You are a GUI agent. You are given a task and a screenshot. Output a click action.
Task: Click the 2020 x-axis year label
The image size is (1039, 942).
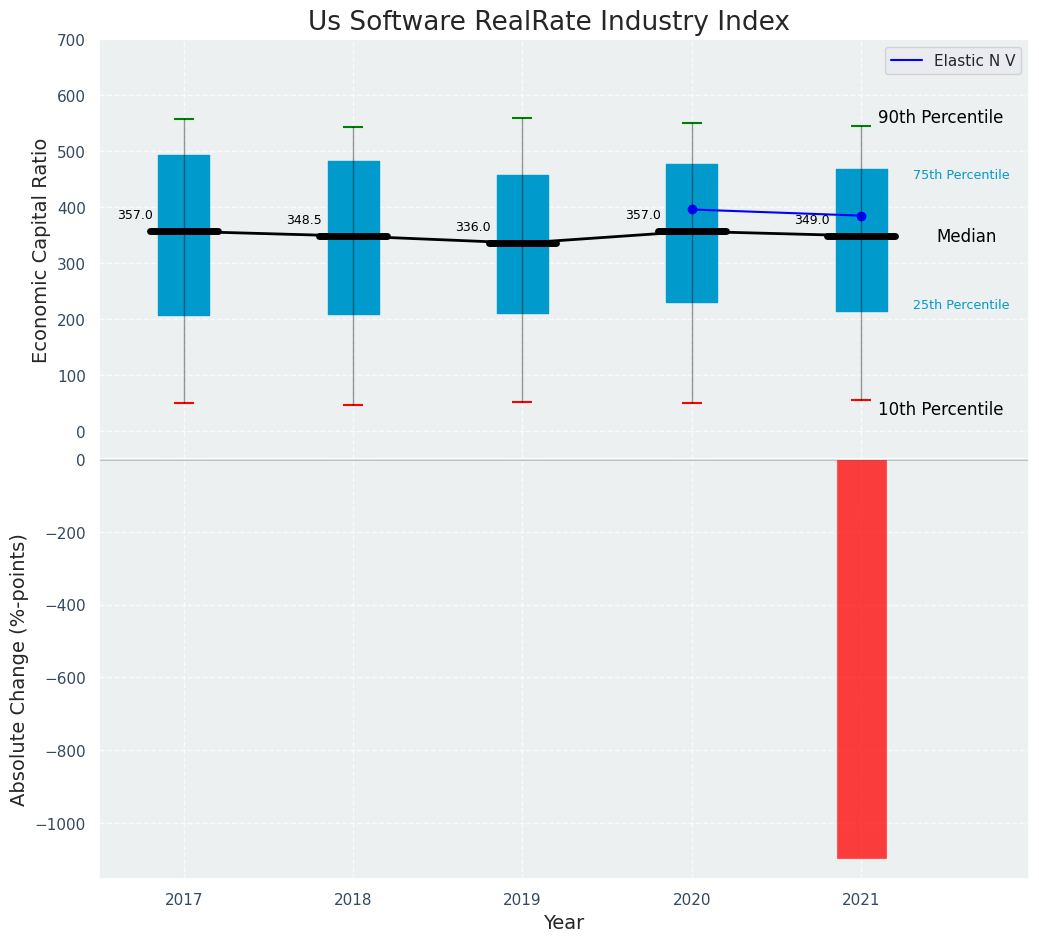(692, 900)
